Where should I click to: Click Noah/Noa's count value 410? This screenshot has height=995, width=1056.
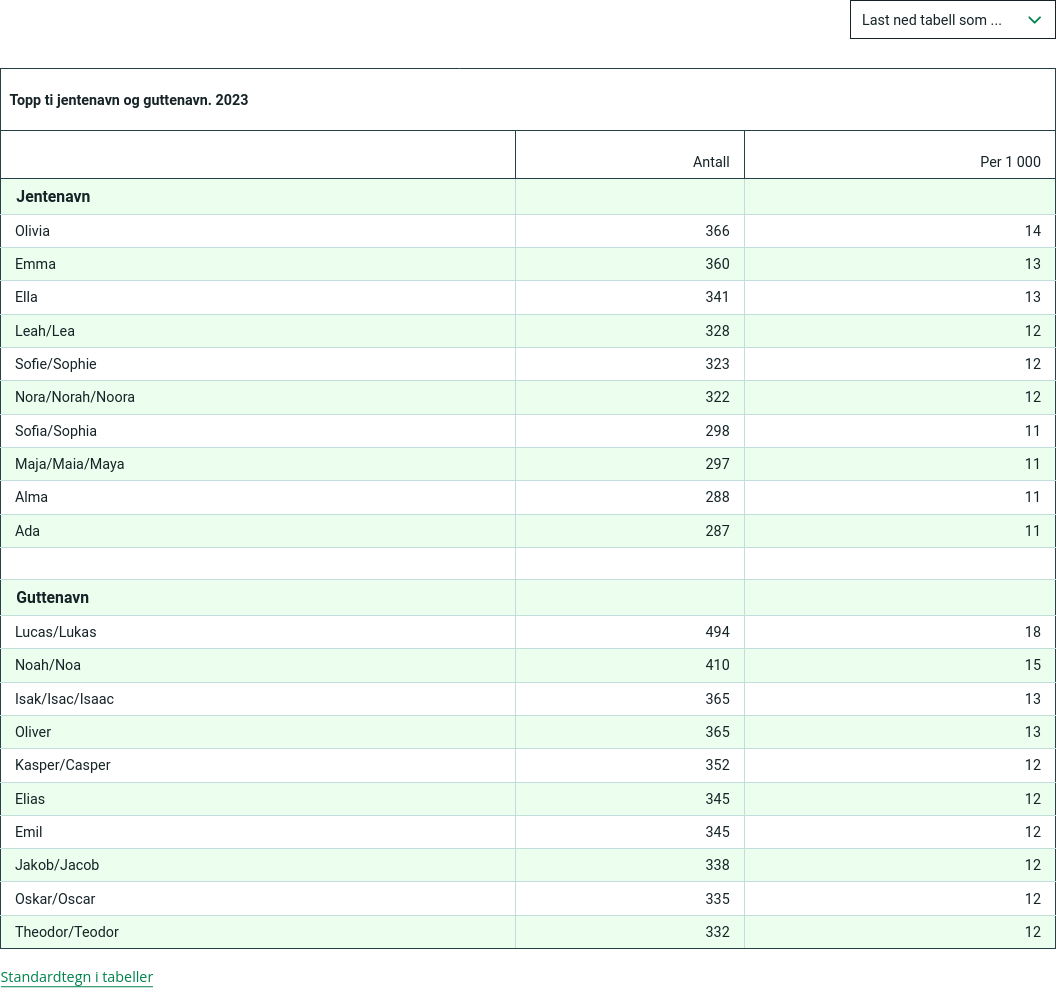click(717, 665)
